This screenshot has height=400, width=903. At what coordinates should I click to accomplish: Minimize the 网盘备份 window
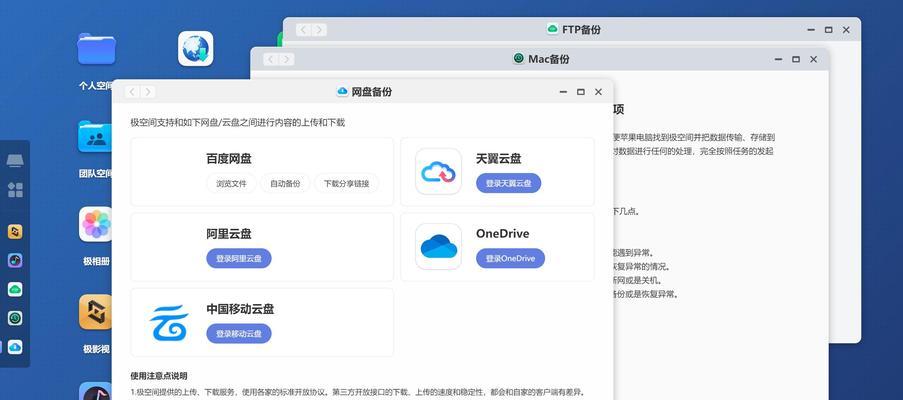[563, 92]
